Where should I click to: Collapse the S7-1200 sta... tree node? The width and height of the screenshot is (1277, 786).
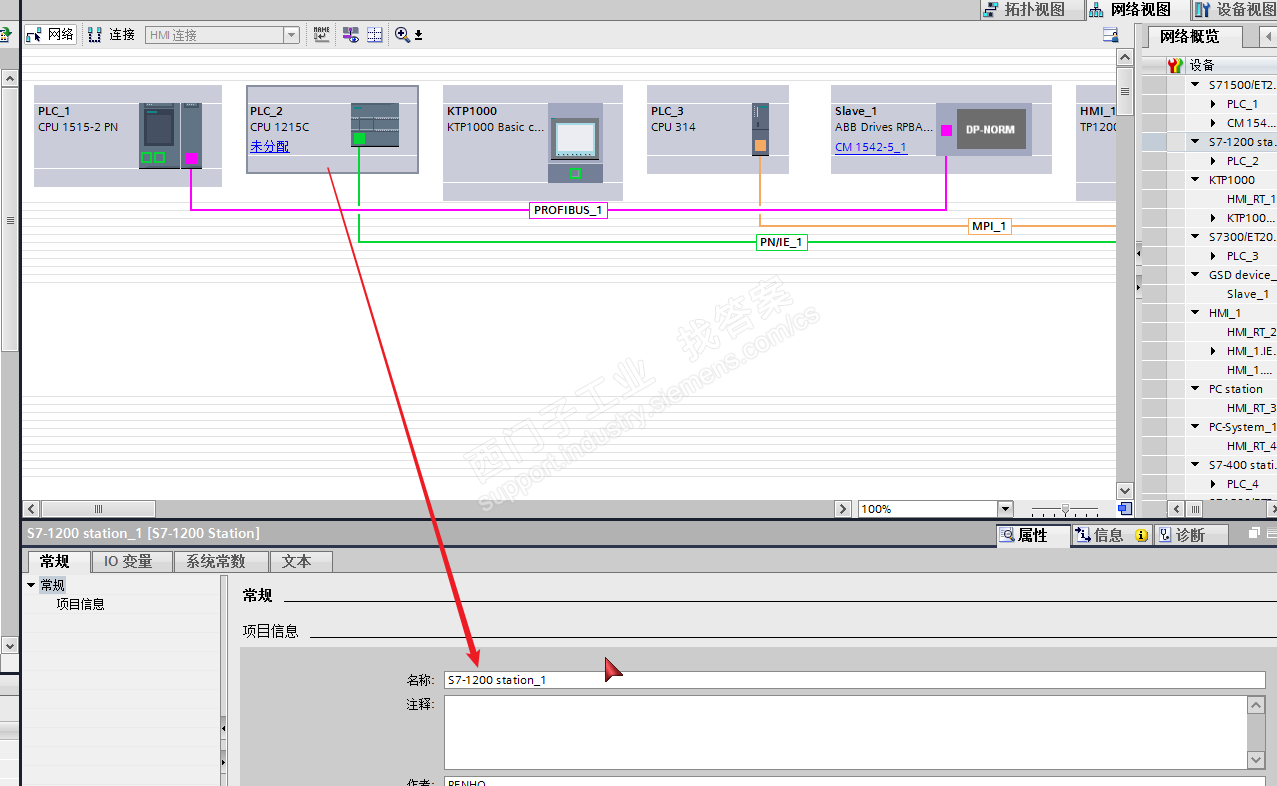click(x=1195, y=142)
